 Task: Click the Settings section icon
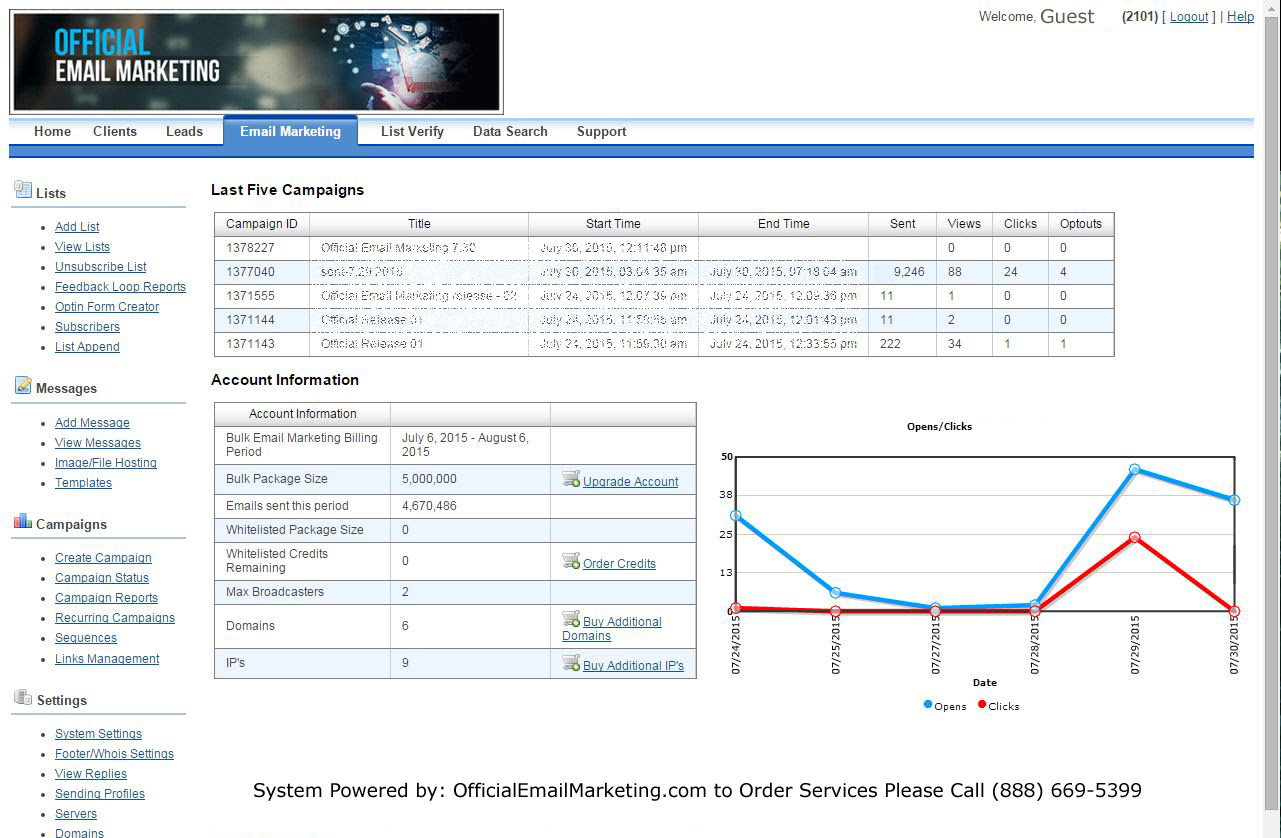pyautogui.click(x=22, y=697)
